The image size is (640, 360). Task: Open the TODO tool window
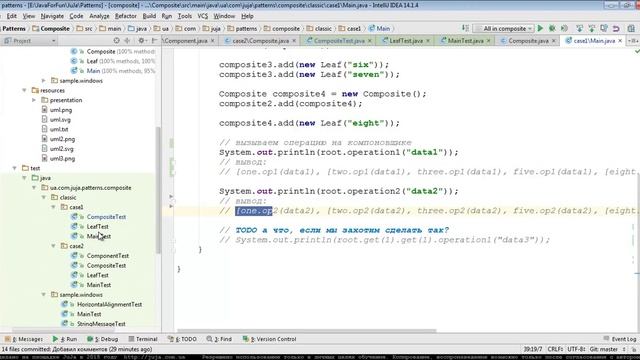coord(182,339)
